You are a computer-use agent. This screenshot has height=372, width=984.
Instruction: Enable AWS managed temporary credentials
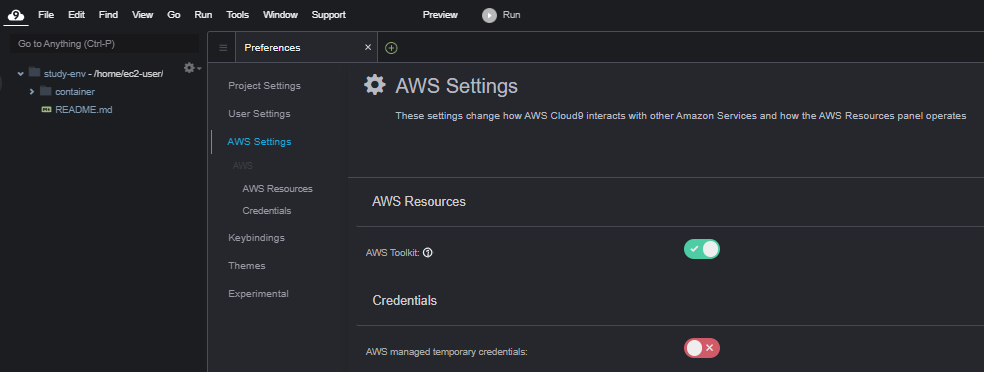pos(702,348)
